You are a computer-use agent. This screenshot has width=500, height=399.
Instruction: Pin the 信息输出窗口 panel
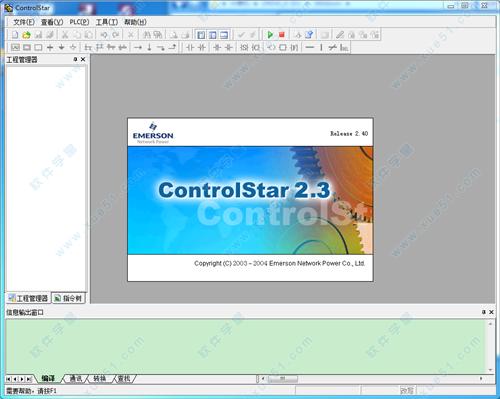[x=484, y=312]
